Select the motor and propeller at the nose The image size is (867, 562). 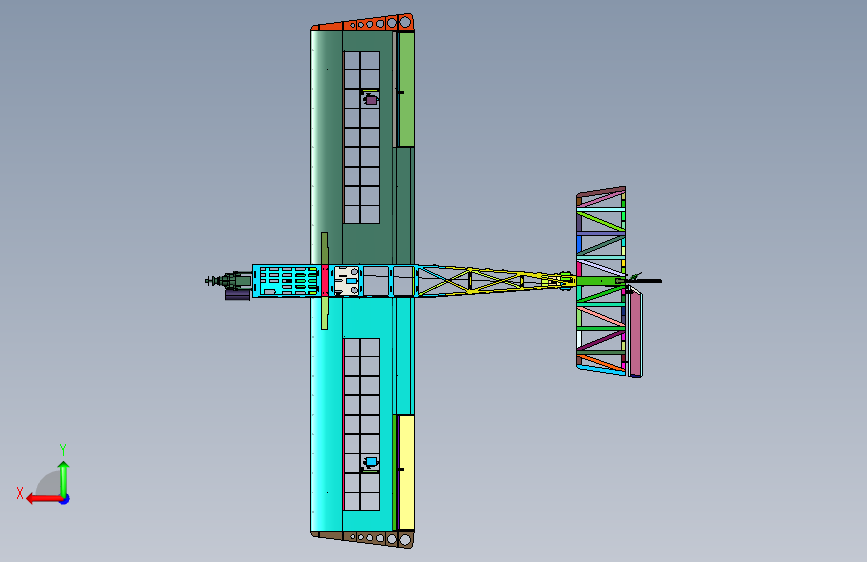(x=228, y=281)
